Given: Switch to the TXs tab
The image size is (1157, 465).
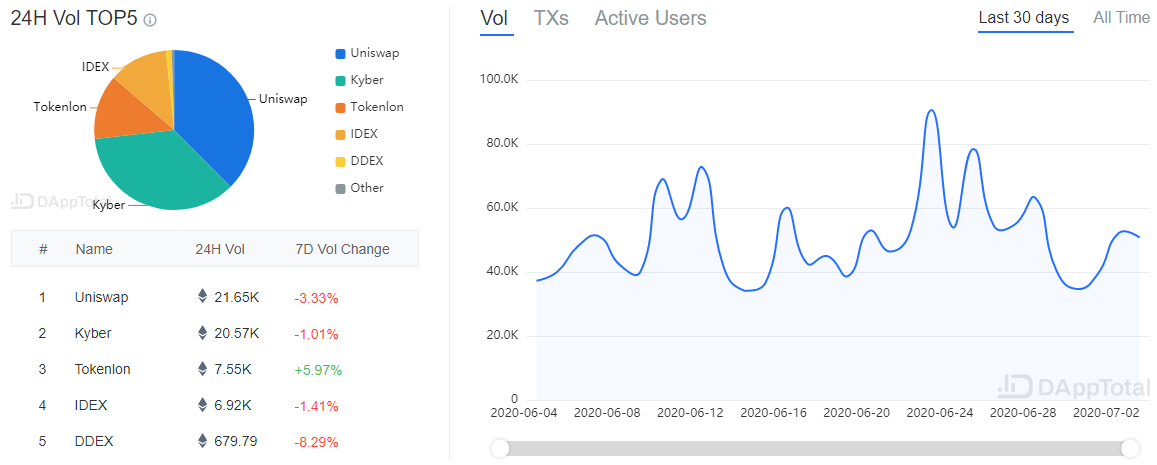Looking at the screenshot, I should click(x=551, y=18).
